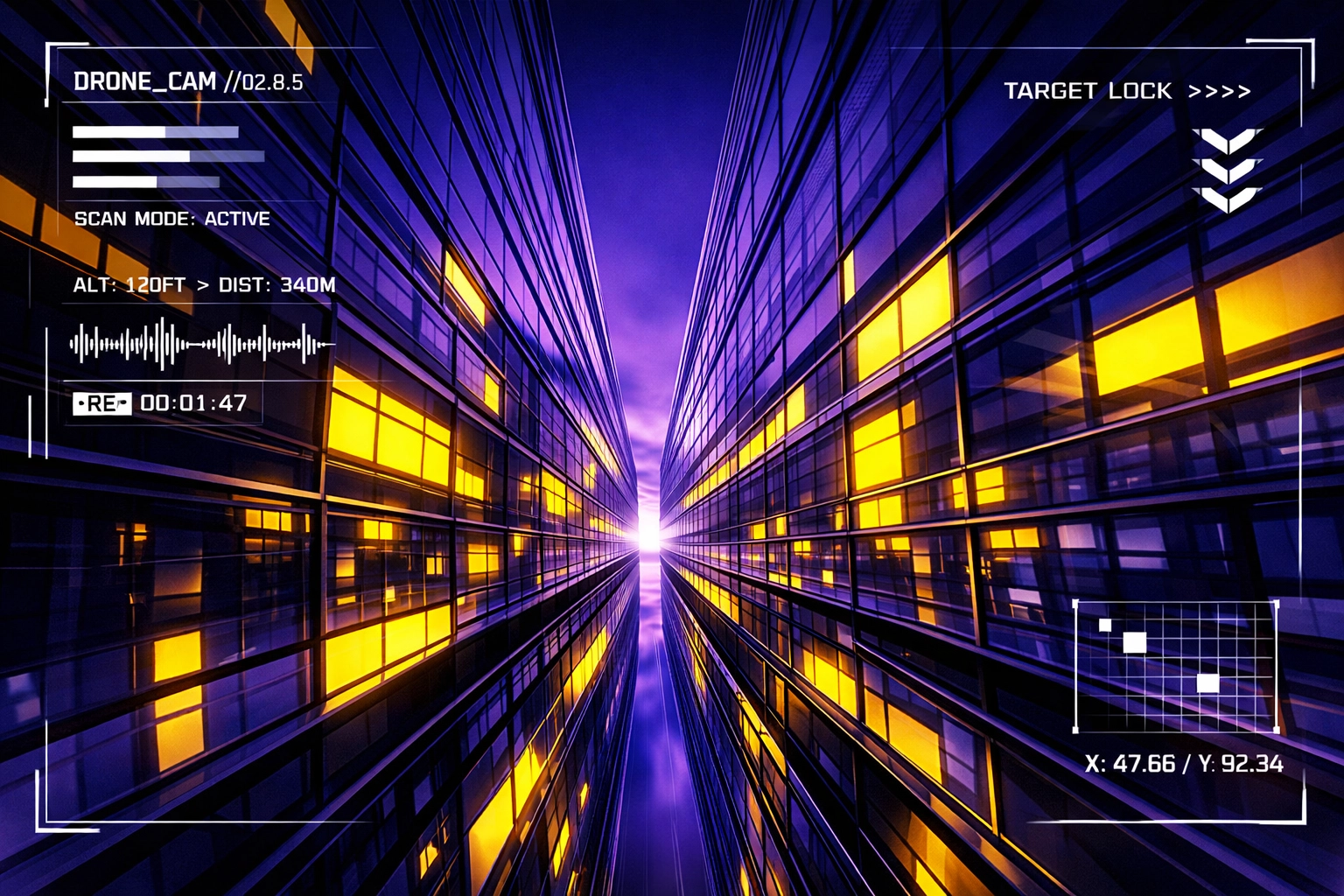Click the bottom downward chevron in stack
Screen dimensions: 1344x896
pos(1227,199)
